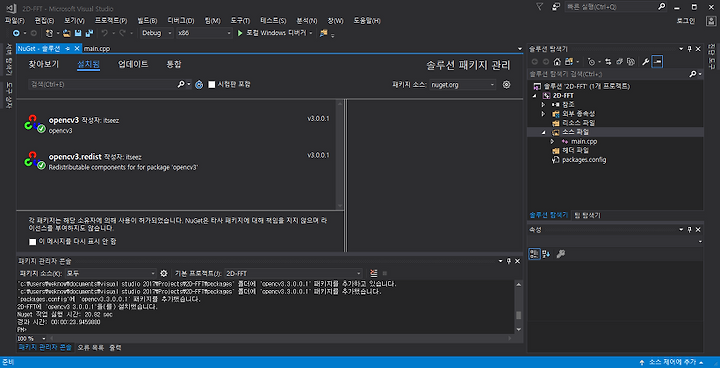Click the 로그인 sign-in link

click(686, 21)
